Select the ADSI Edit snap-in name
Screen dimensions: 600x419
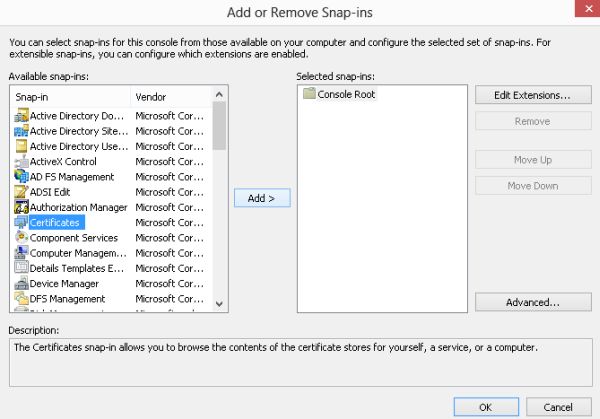(x=50, y=192)
